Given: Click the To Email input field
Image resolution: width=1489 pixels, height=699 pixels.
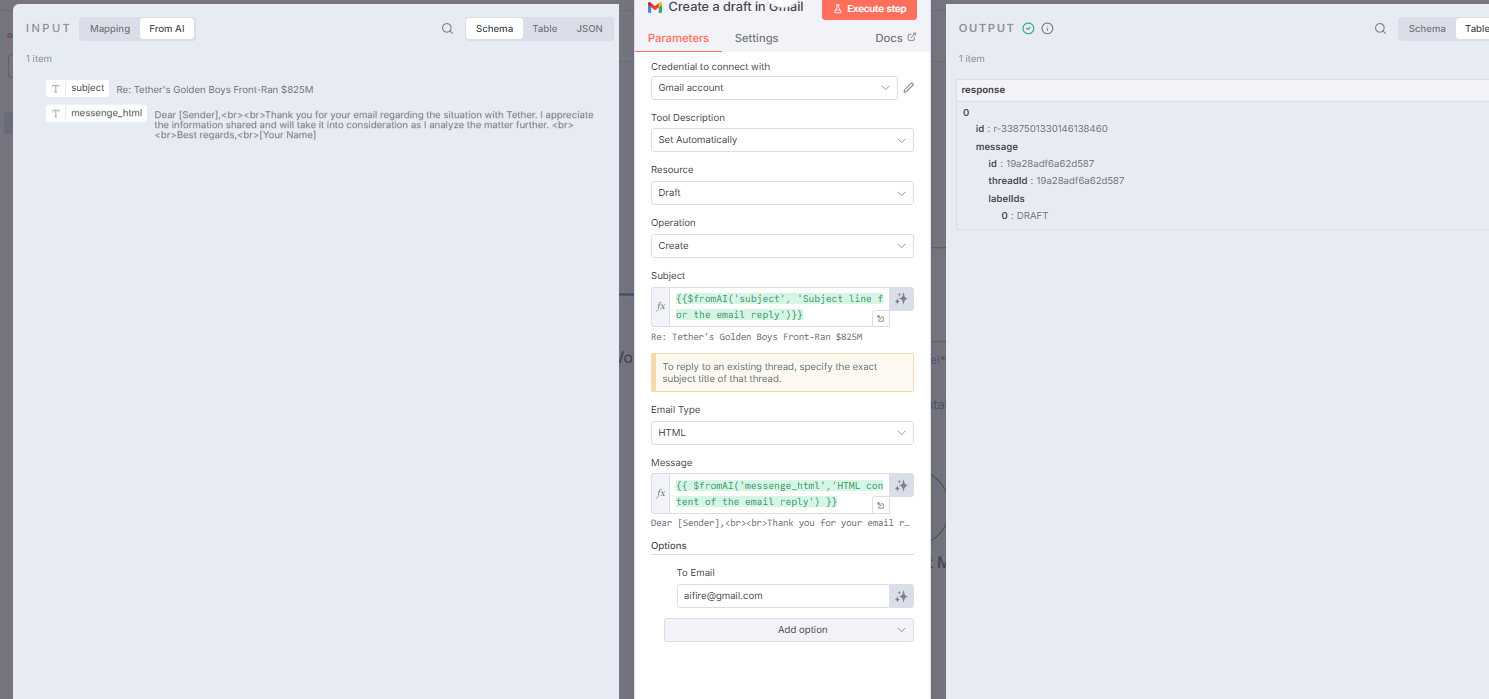Looking at the screenshot, I should tap(782, 595).
